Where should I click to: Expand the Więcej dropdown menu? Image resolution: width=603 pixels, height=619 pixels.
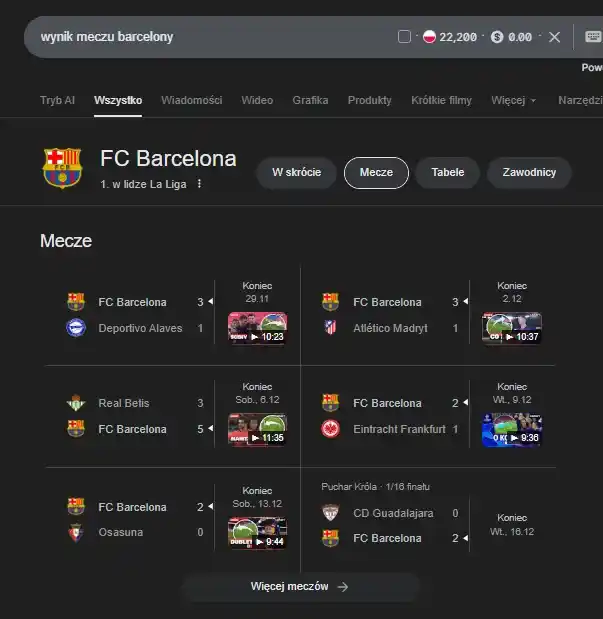(513, 100)
